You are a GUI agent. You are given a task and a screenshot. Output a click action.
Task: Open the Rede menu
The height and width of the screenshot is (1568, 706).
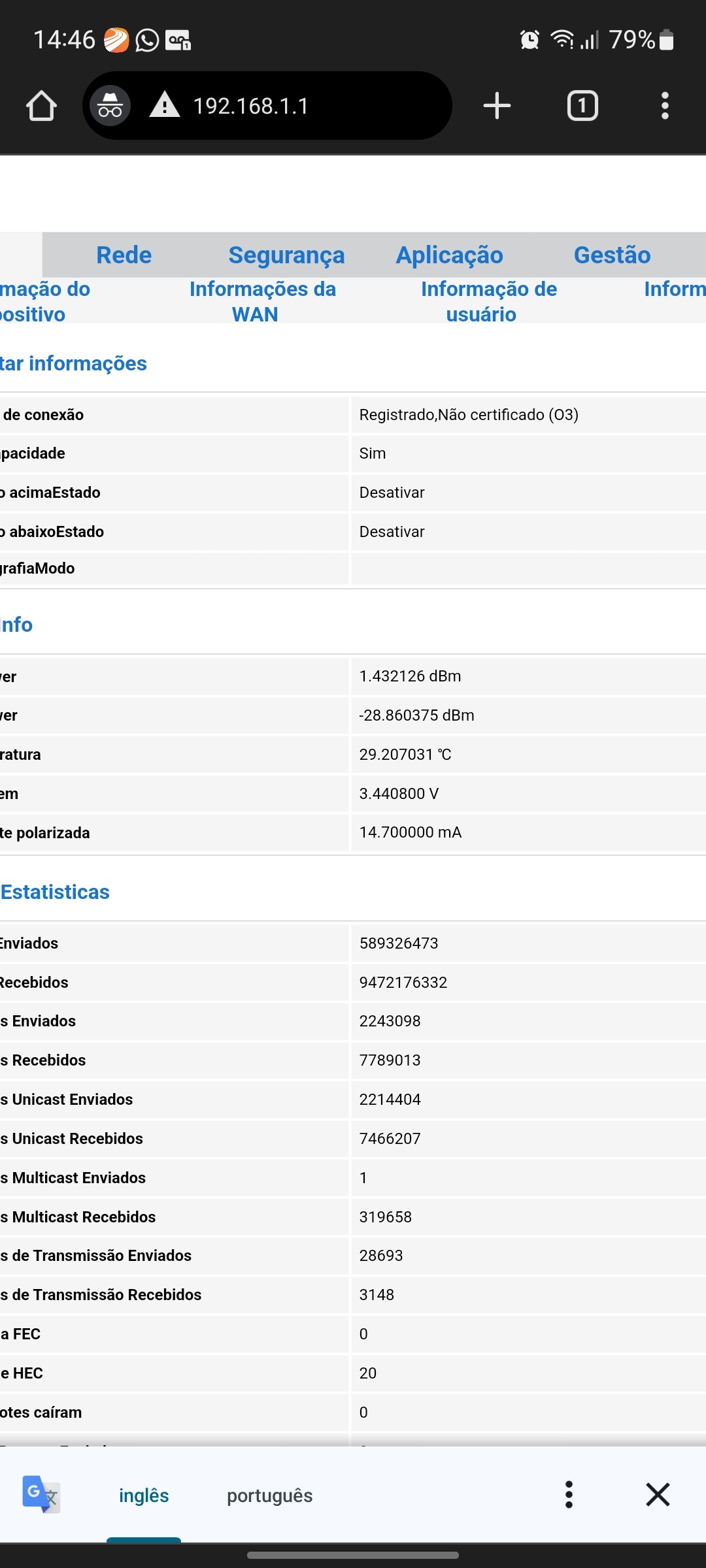click(124, 255)
